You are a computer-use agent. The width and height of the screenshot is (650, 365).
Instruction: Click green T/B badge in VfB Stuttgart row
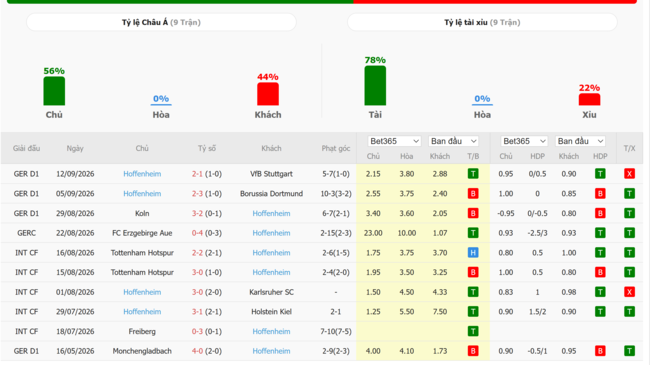tap(473, 174)
